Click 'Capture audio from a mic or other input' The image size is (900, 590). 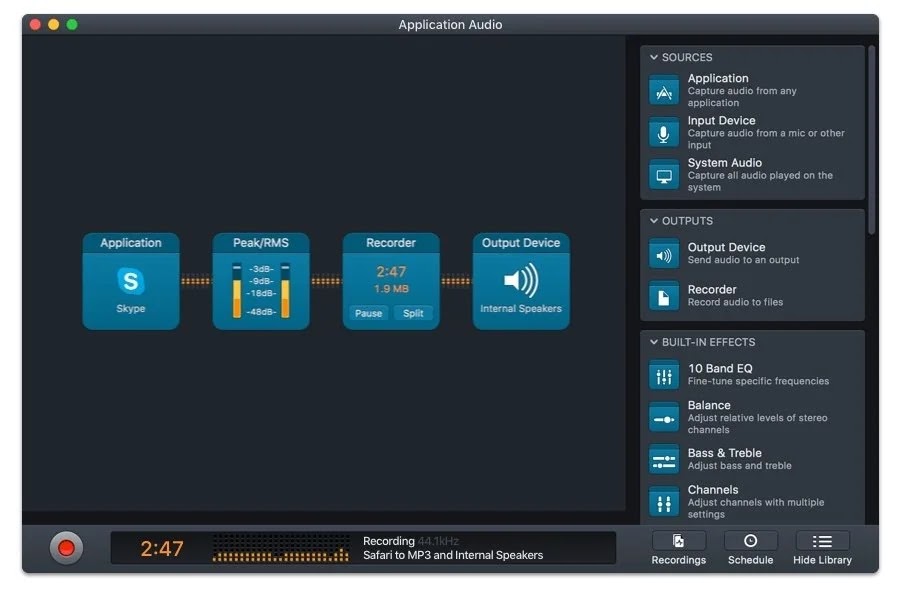pos(766,139)
